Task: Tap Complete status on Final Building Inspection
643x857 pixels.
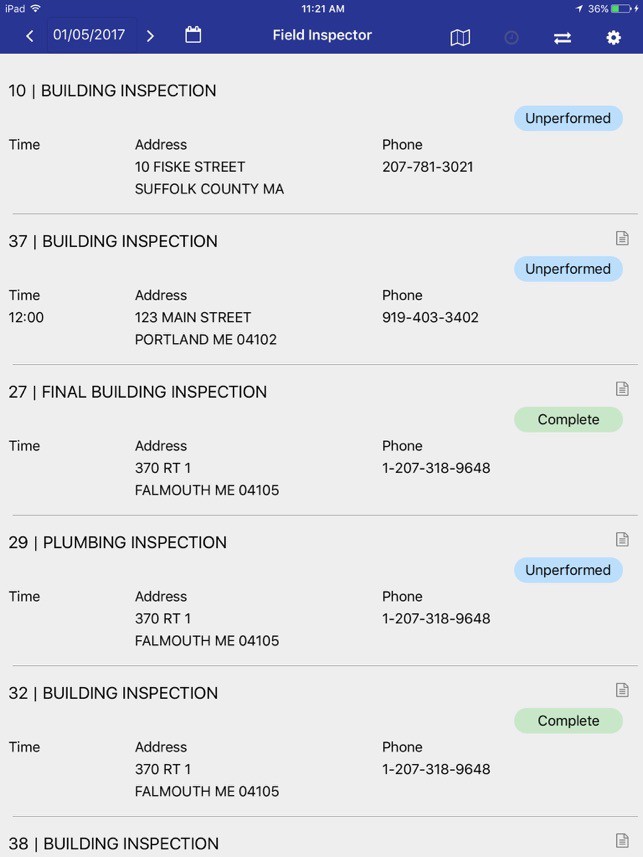Action: click(568, 420)
